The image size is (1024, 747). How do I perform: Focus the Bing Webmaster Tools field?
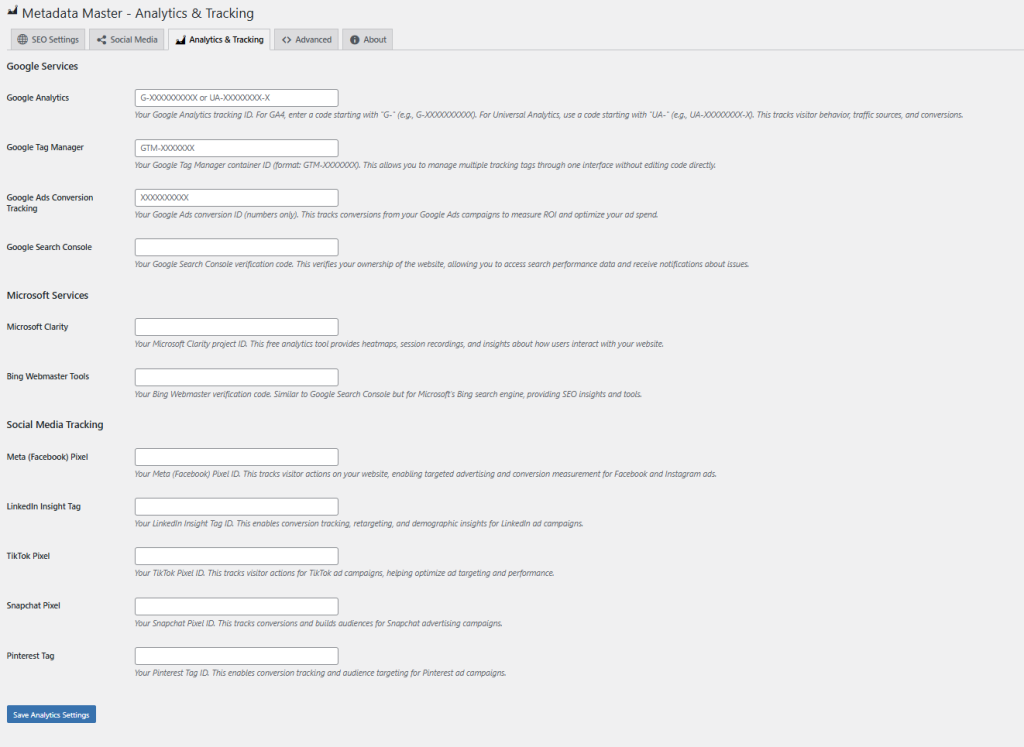pos(236,377)
